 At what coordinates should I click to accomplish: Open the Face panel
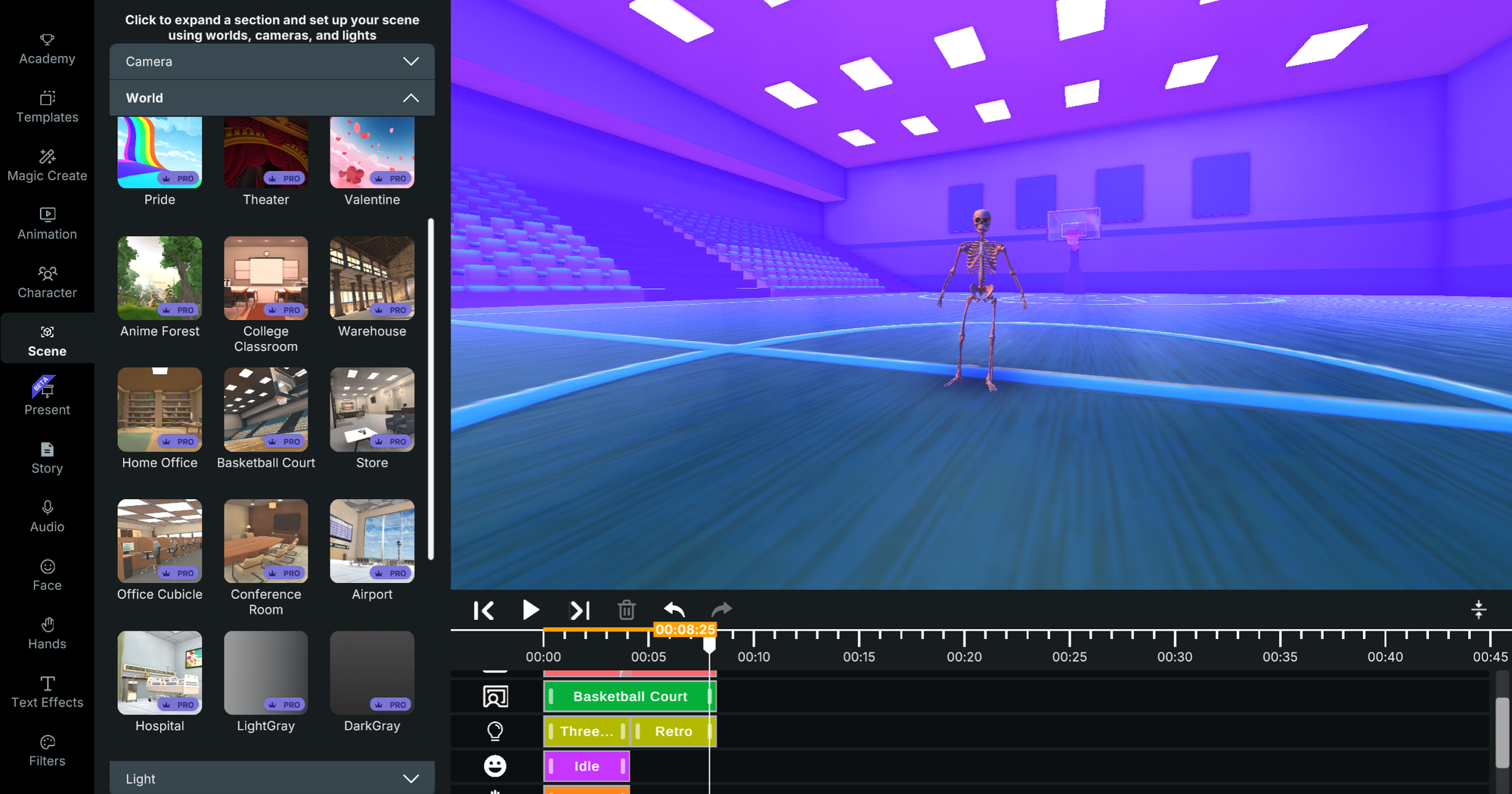(x=47, y=573)
